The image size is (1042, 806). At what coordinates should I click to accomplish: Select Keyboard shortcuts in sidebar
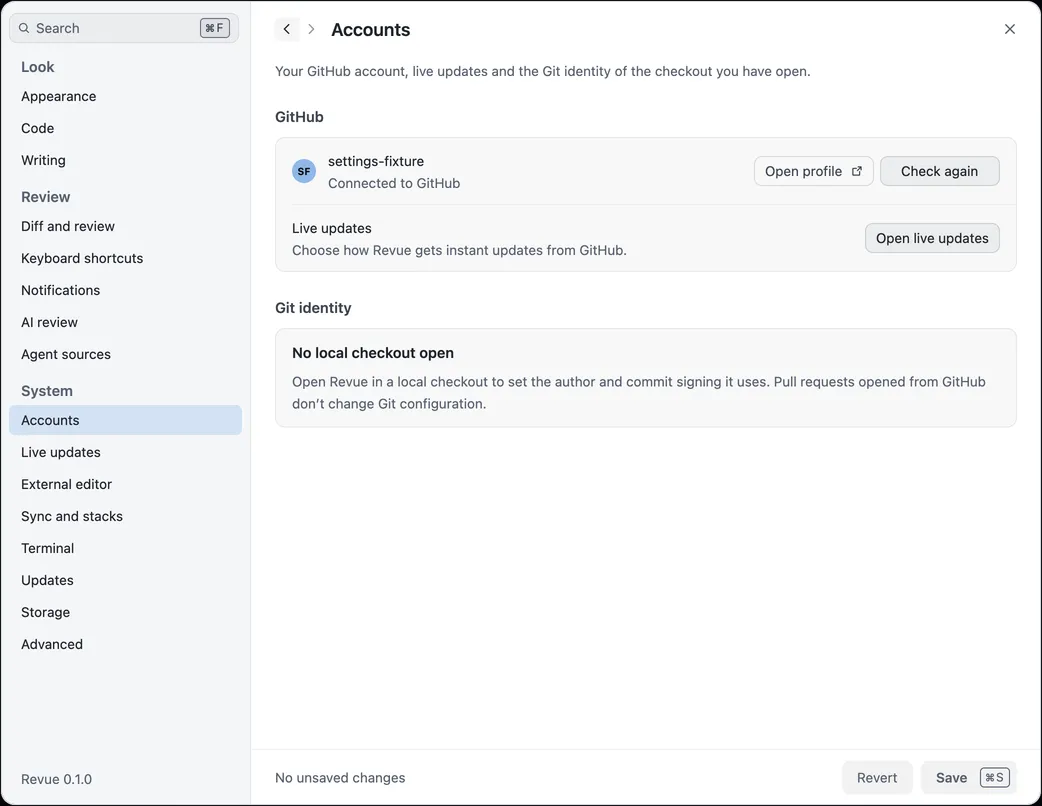click(126, 258)
